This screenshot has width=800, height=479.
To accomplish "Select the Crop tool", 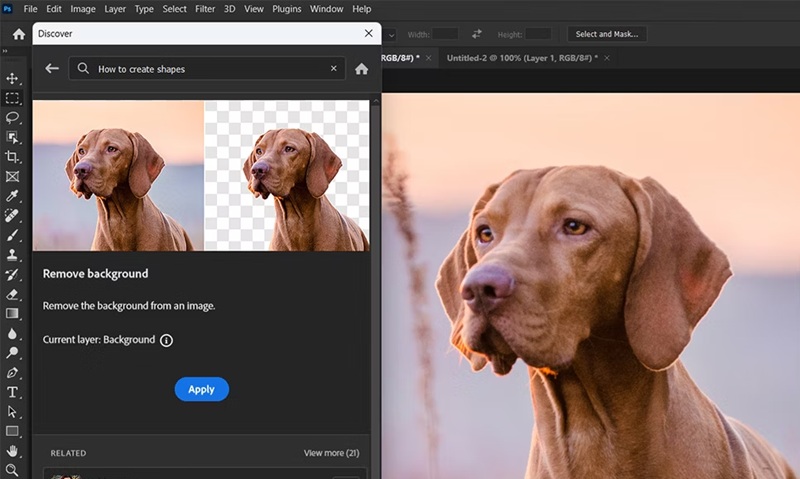I will point(12,157).
